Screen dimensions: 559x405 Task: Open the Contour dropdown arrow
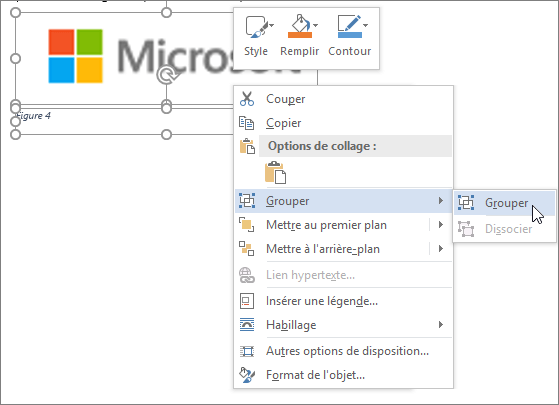pos(365,25)
